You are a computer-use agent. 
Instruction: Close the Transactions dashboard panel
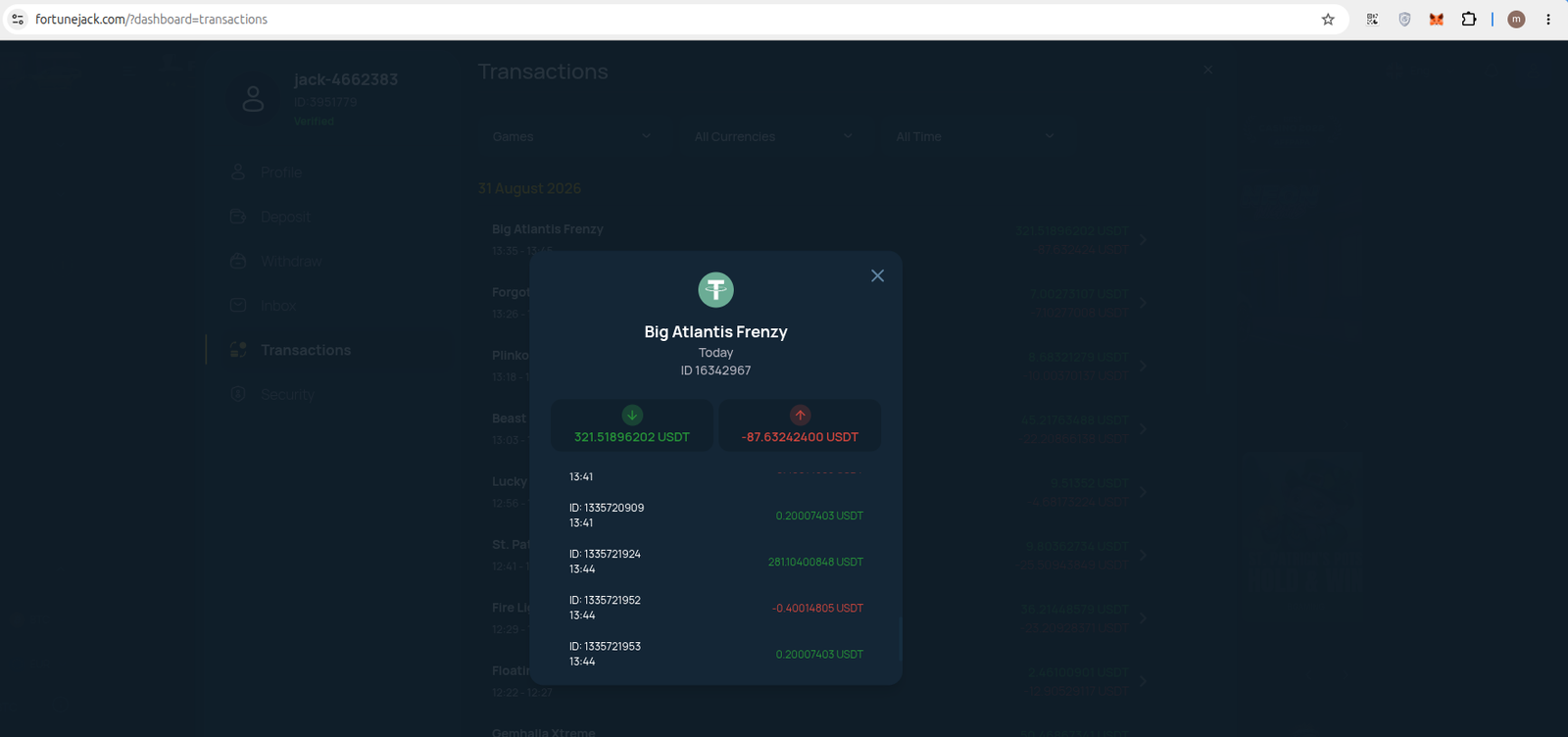(1208, 71)
